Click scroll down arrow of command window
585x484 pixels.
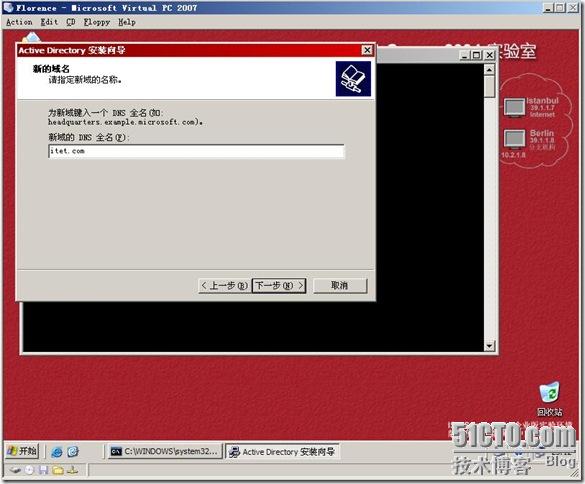tap(489, 346)
